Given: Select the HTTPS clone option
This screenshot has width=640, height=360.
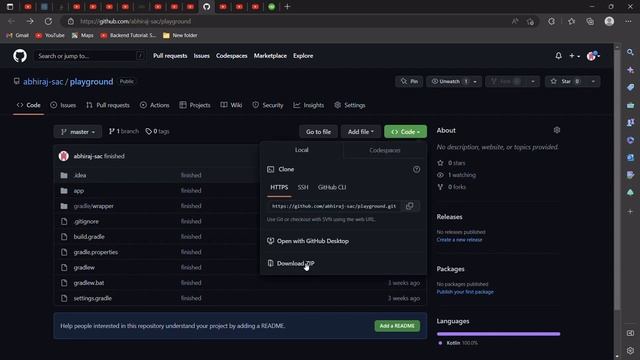Looking at the screenshot, I should click(279, 187).
